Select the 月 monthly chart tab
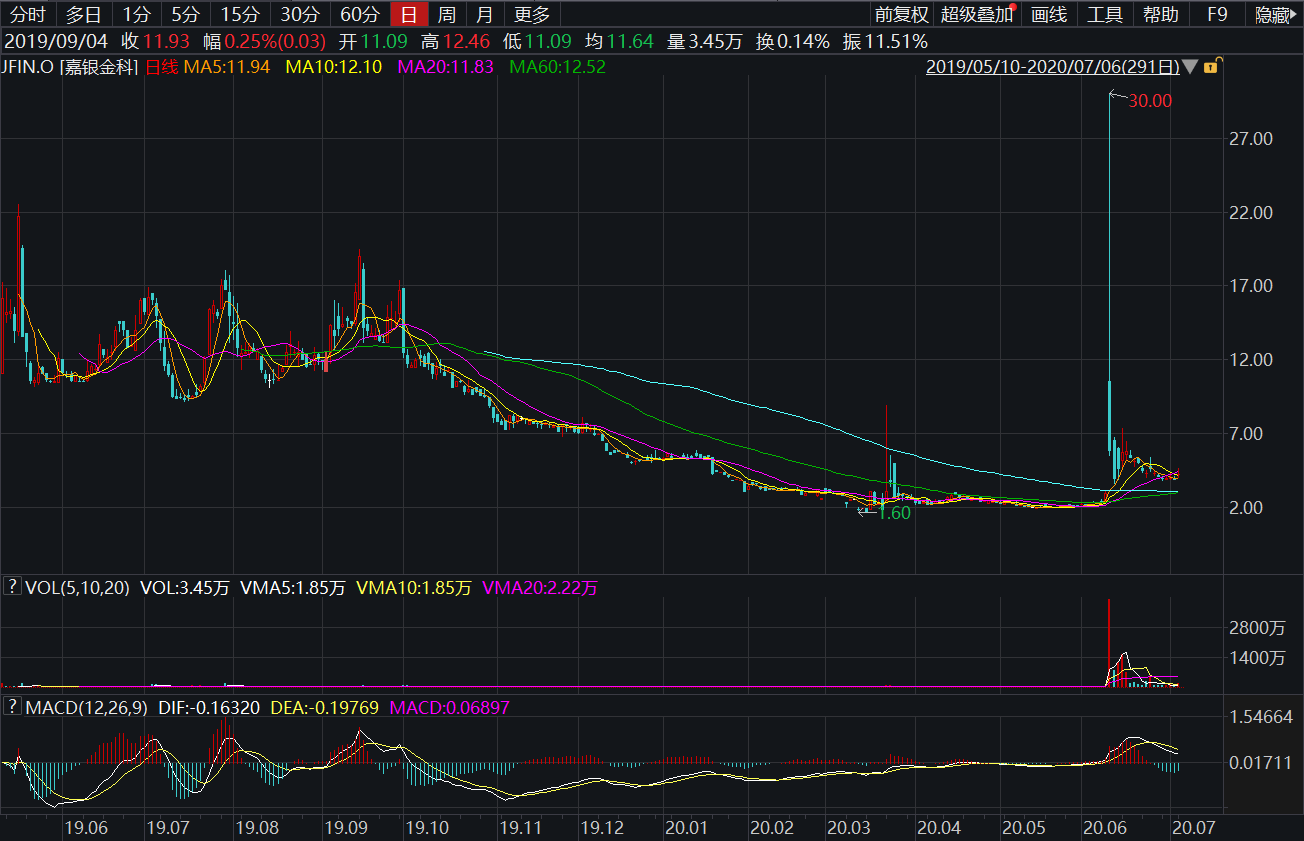The width and height of the screenshot is (1304, 841). pyautogui.click(x=484, y=14)
